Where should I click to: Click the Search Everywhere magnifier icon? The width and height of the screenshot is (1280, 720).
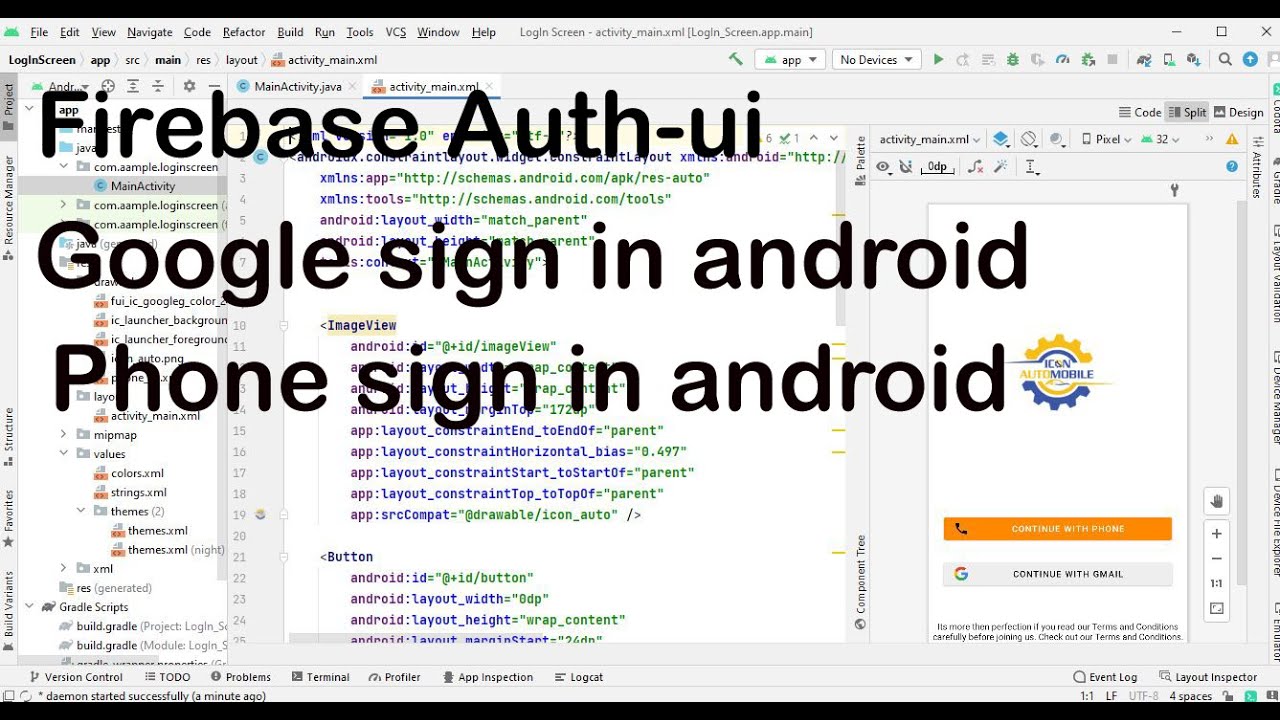(1225, 59)
